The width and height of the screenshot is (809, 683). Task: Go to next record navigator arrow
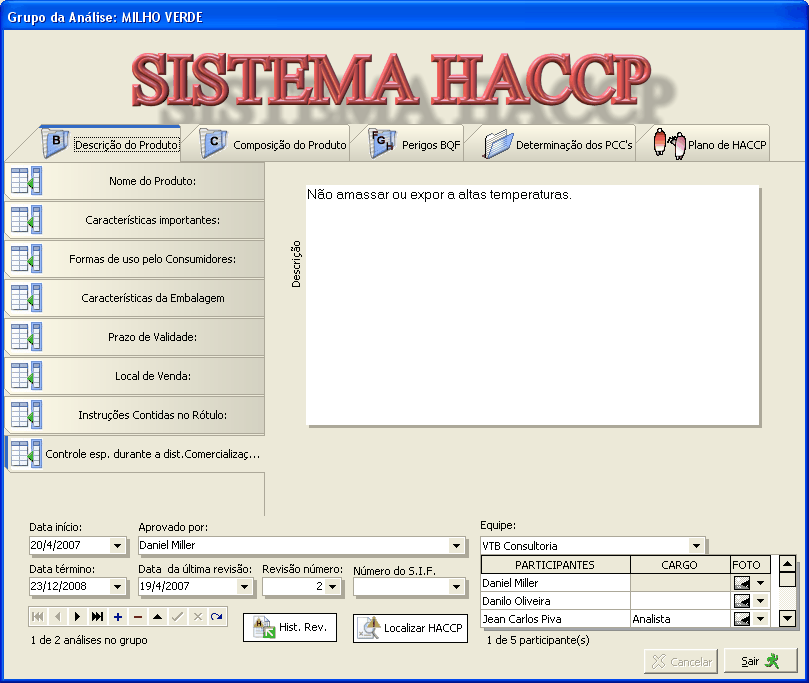(77, 616)
